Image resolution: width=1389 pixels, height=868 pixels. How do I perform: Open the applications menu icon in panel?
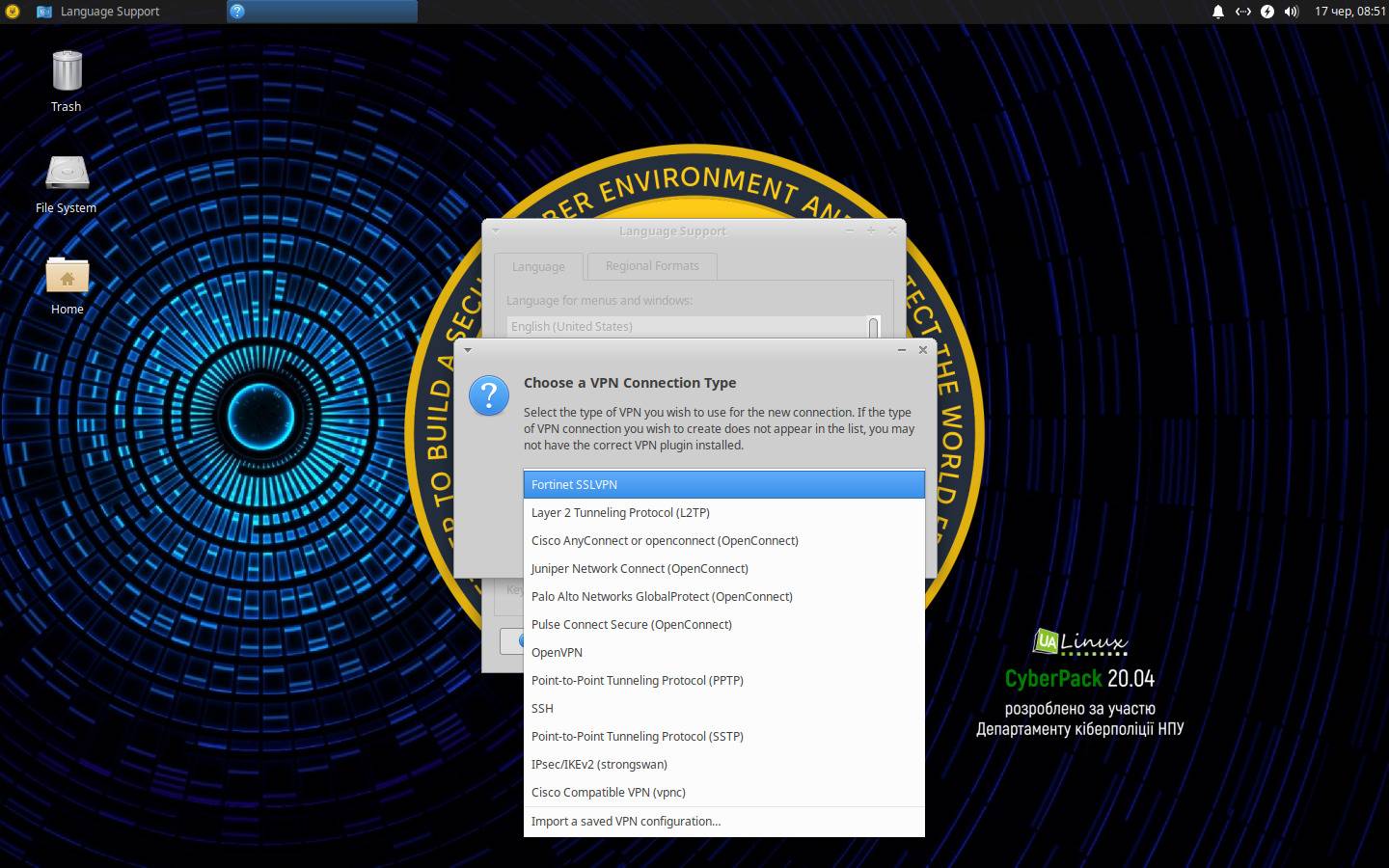click(13, 12)
